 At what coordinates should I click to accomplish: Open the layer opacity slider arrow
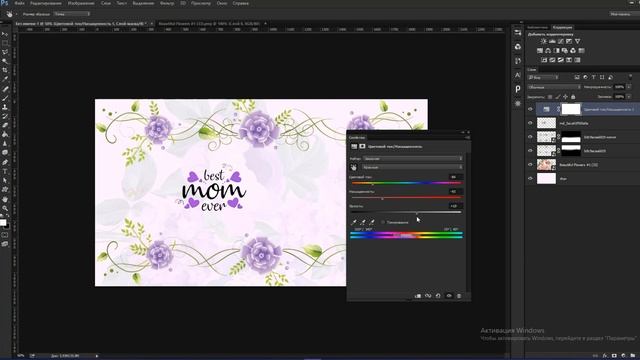coord(629,87)
